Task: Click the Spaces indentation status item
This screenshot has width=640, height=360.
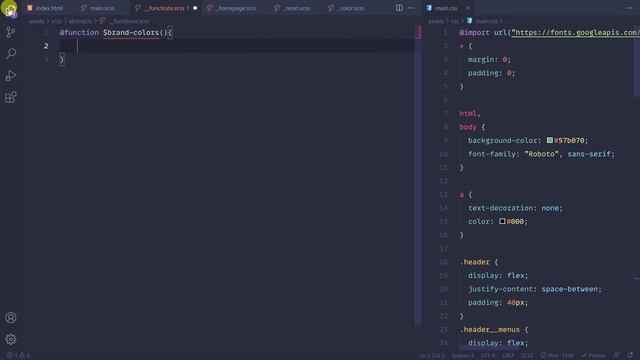Action: [x=462, y=356]
